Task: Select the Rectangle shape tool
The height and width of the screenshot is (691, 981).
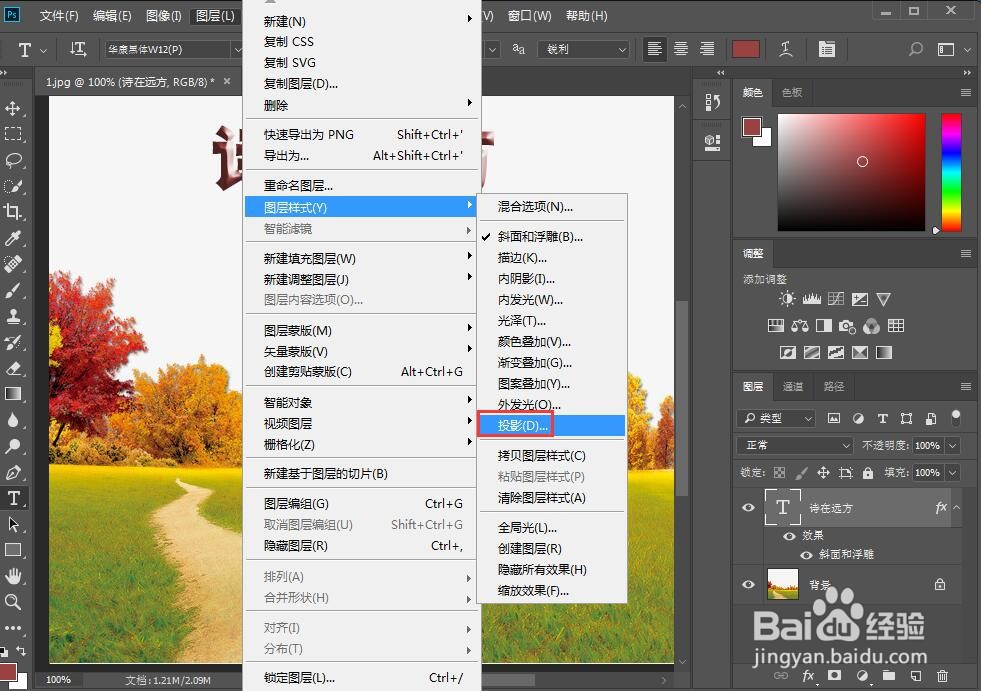Action: coord(13,550)
